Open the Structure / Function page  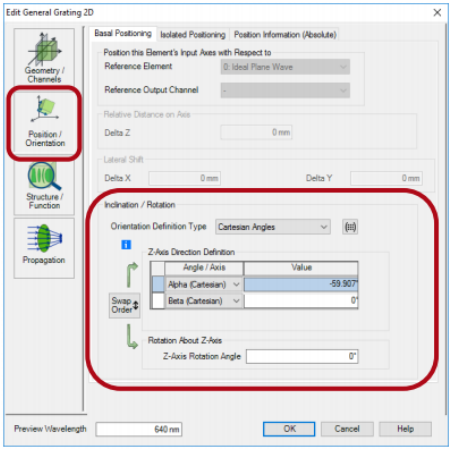click(44, 186)
